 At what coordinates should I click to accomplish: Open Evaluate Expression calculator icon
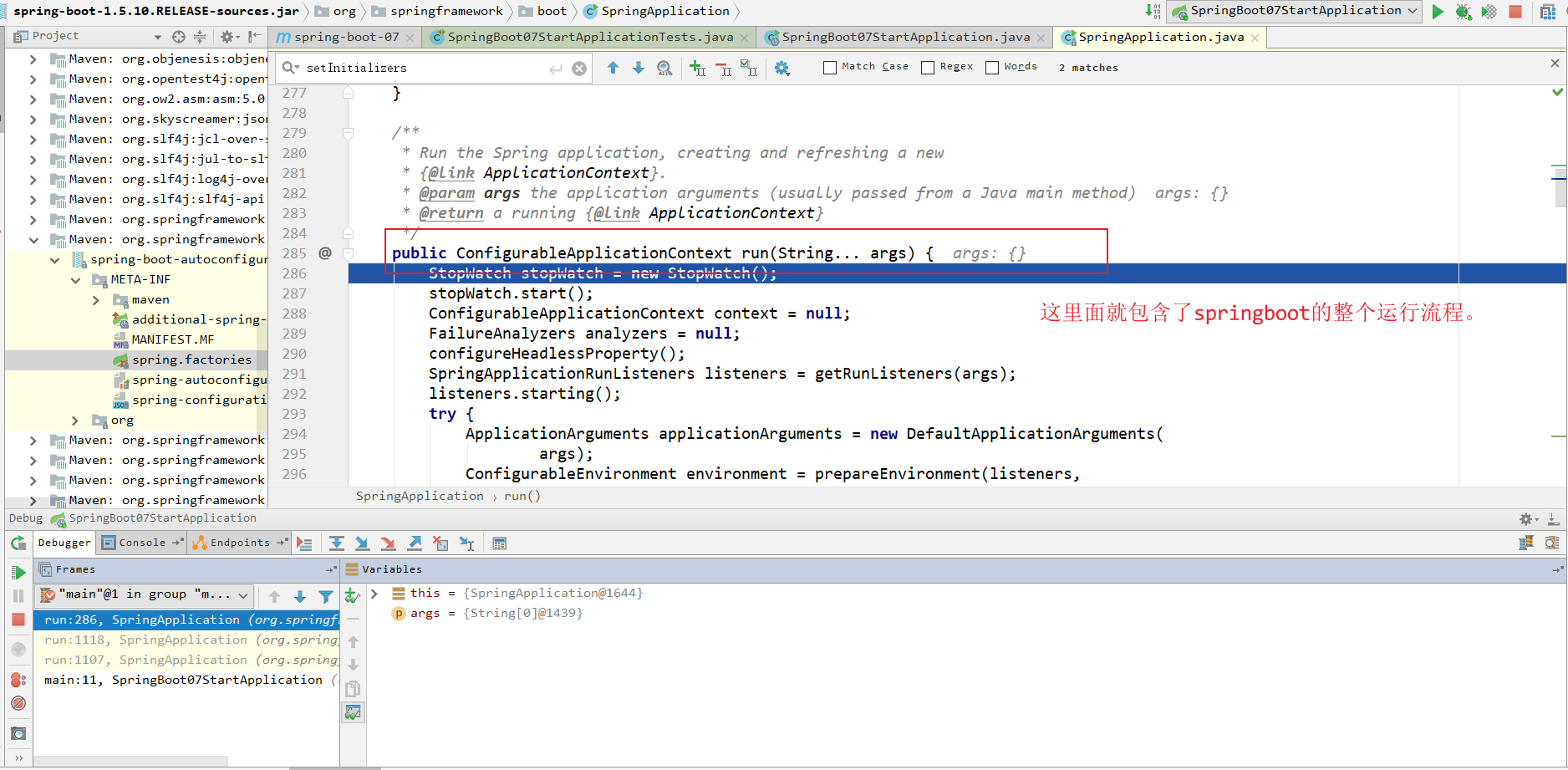point(500,543)
